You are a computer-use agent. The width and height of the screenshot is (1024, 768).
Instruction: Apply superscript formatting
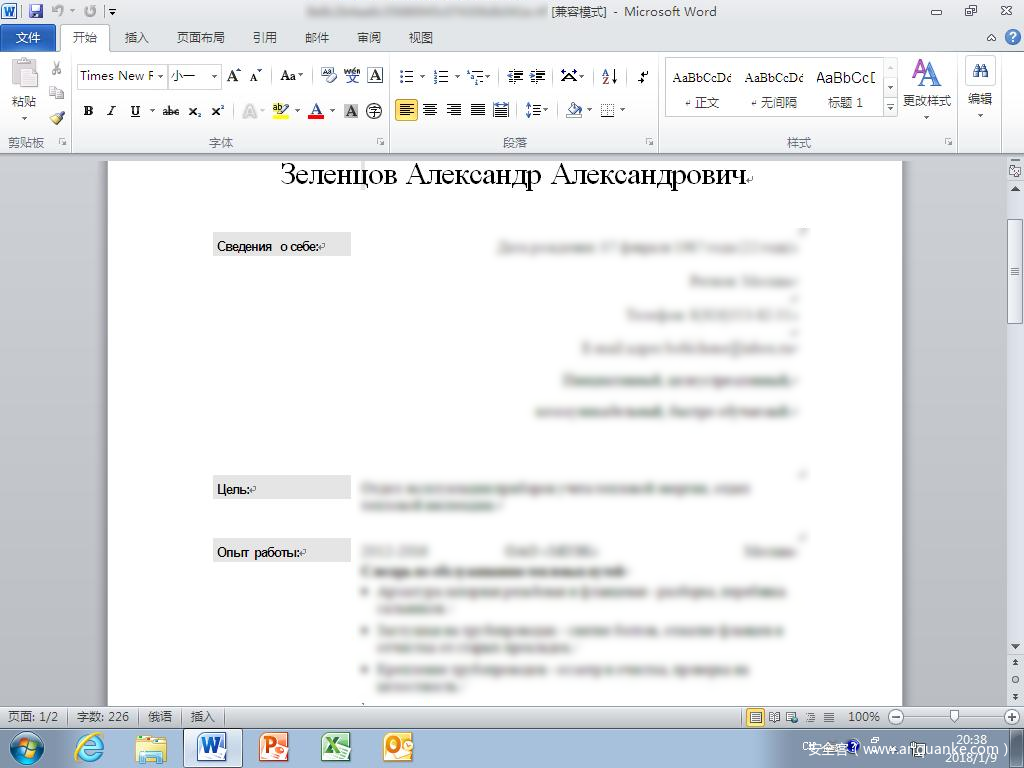(217, 111)
